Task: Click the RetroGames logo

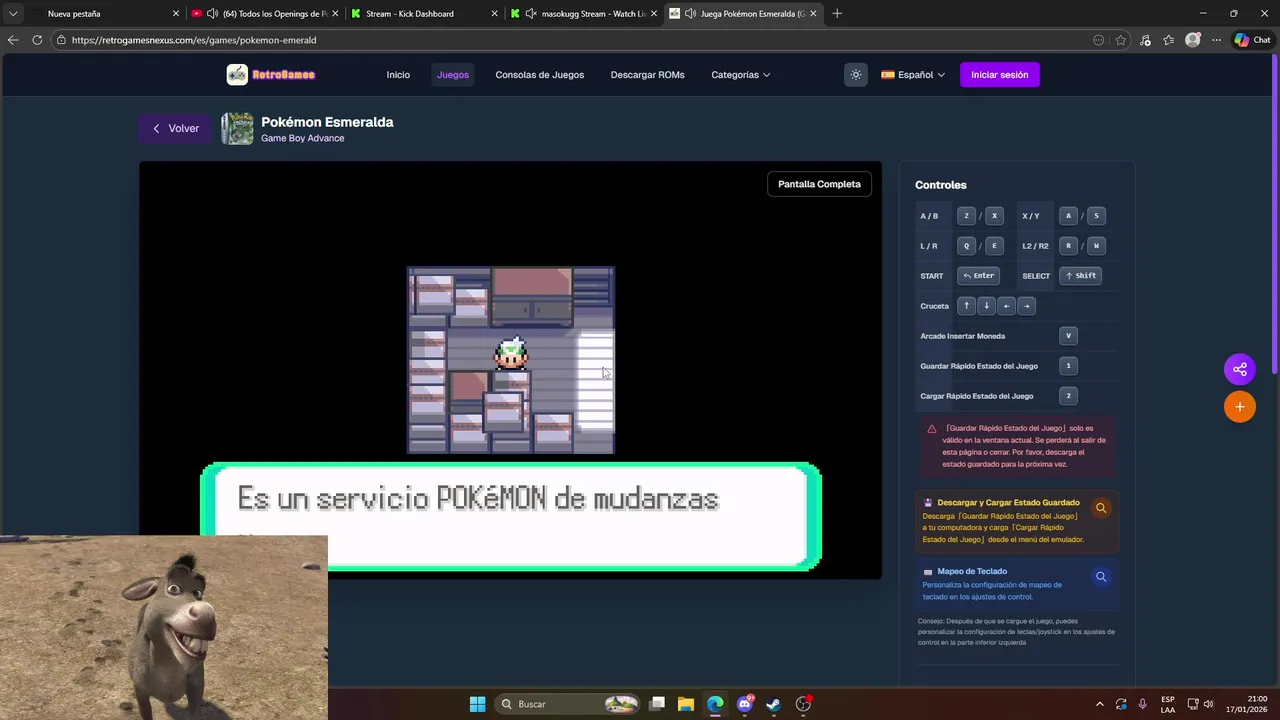Action: point(271,75)
